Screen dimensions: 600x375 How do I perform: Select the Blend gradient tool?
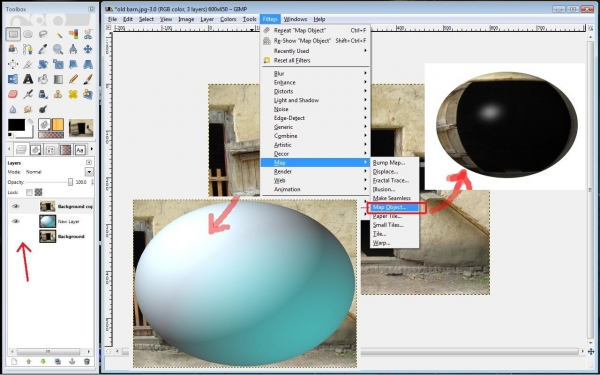tap(58, 79)
